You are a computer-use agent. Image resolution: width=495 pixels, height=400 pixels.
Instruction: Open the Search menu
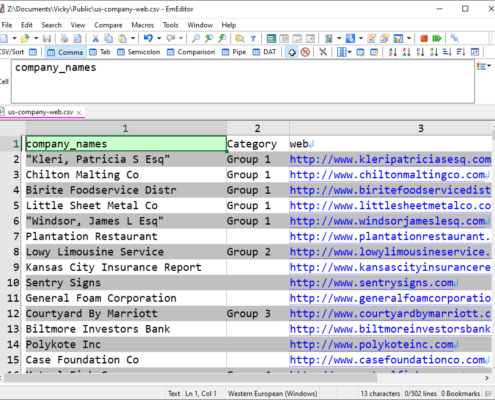[51, 25]
